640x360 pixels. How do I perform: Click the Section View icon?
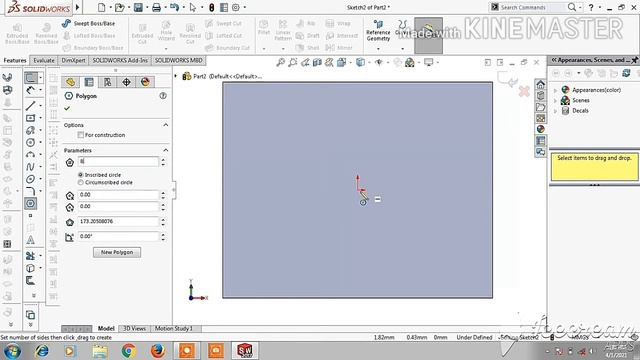pos(317,62)
